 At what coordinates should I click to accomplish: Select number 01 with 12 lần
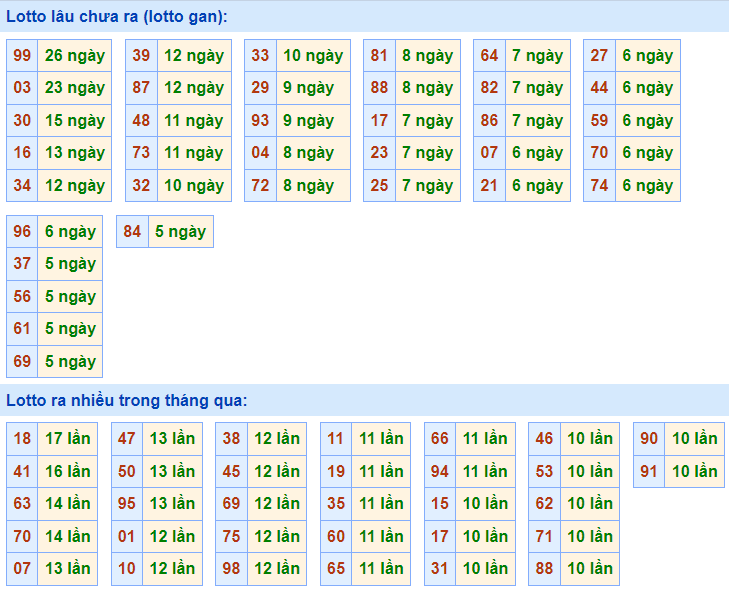coord(127,536)
